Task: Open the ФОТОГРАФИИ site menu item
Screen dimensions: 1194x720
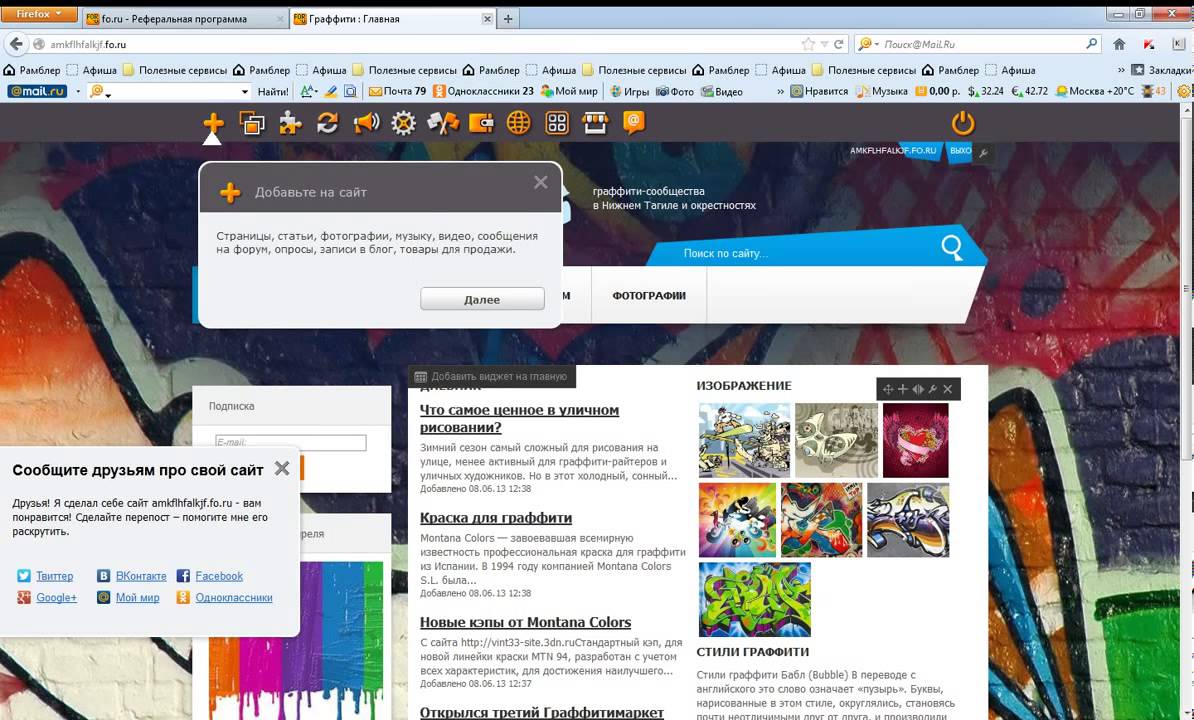Action: [x=649, y=295]
